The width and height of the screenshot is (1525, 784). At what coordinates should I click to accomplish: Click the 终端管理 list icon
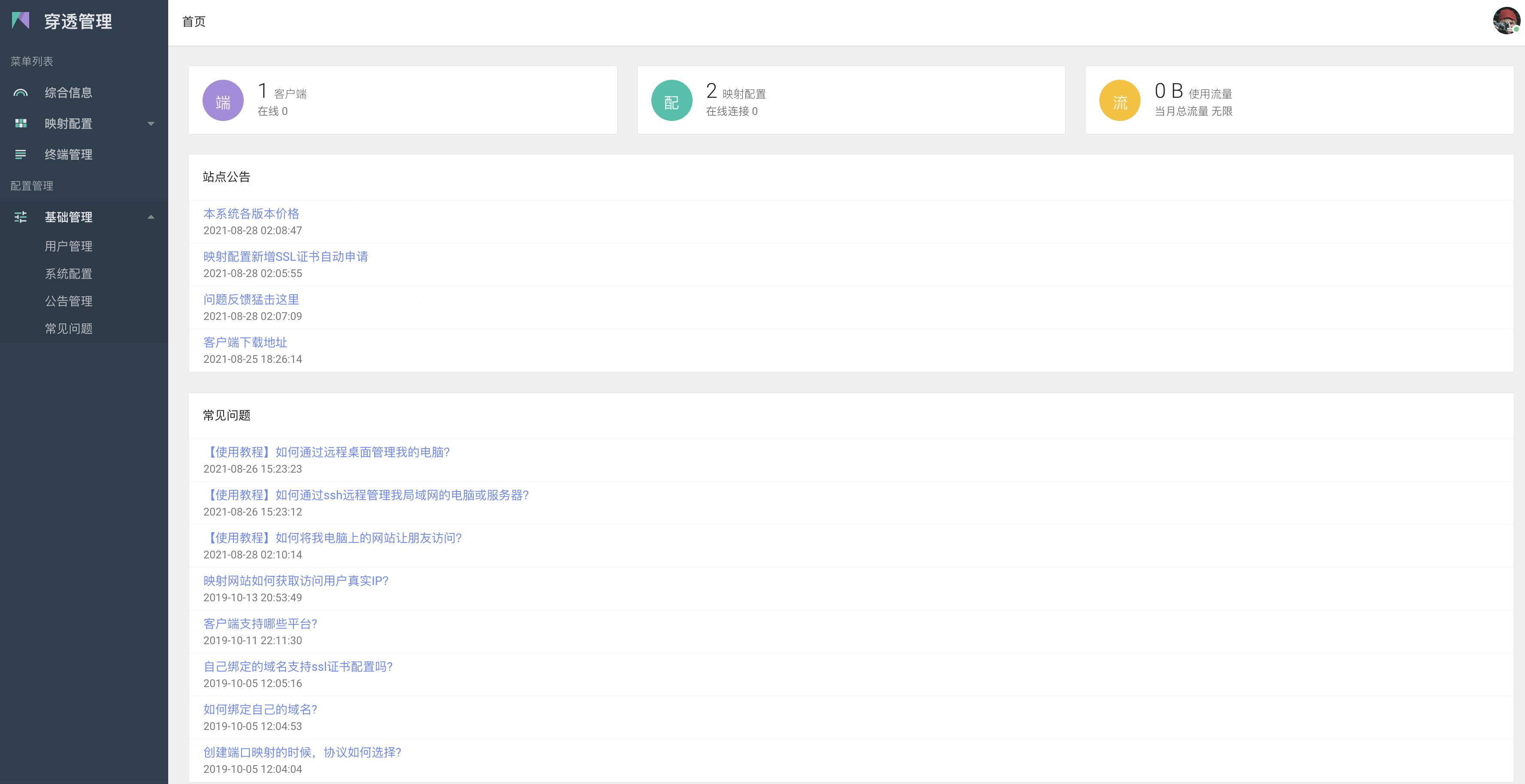[x=21, y=154]
